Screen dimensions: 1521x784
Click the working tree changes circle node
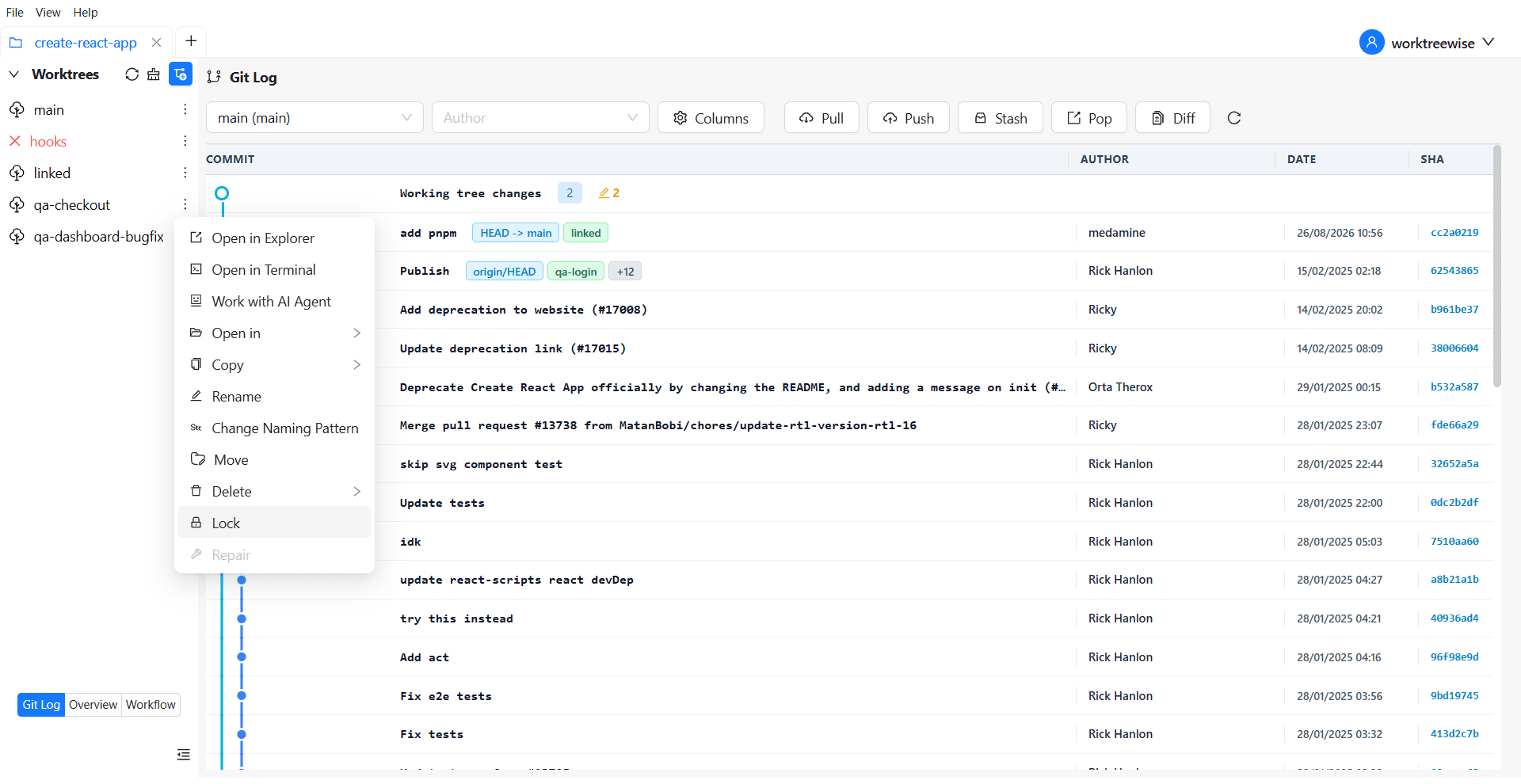[x=223, y=193]
